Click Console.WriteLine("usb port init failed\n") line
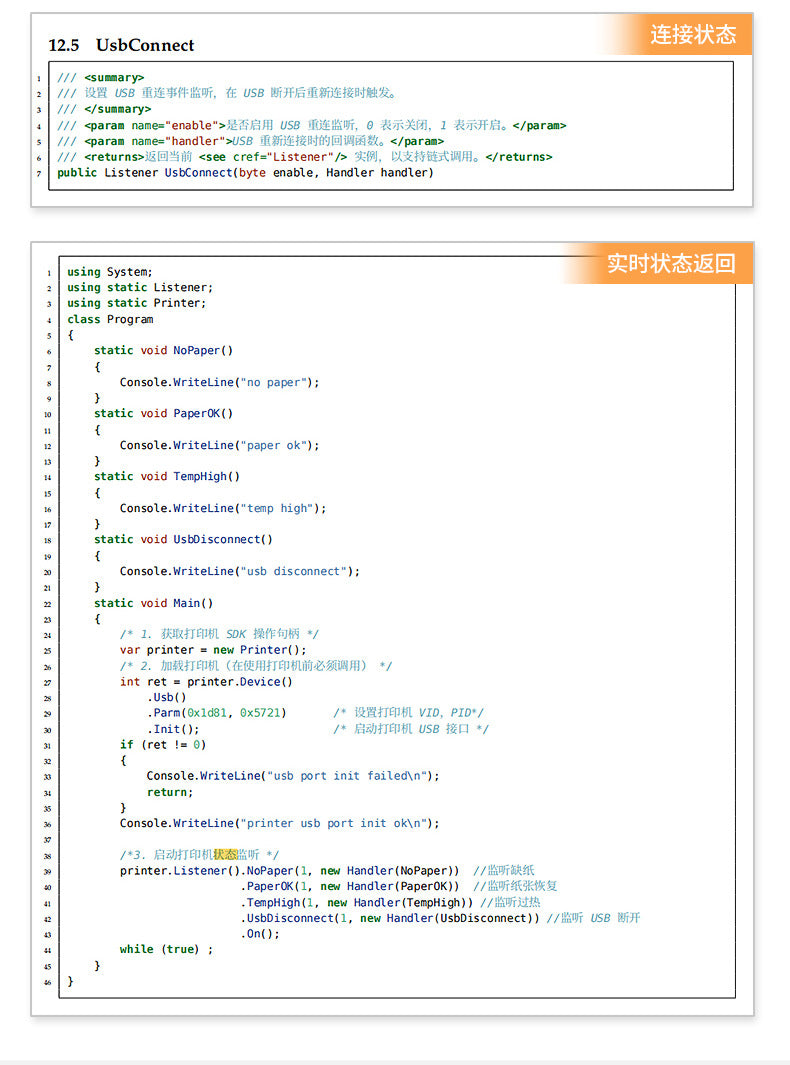Screen dimensions: 790x1065 click(x=293, y=776)
